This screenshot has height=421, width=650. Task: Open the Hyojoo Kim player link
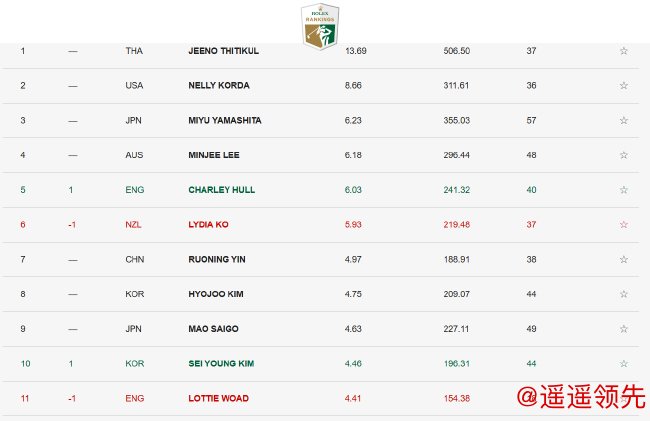[216, 294]
